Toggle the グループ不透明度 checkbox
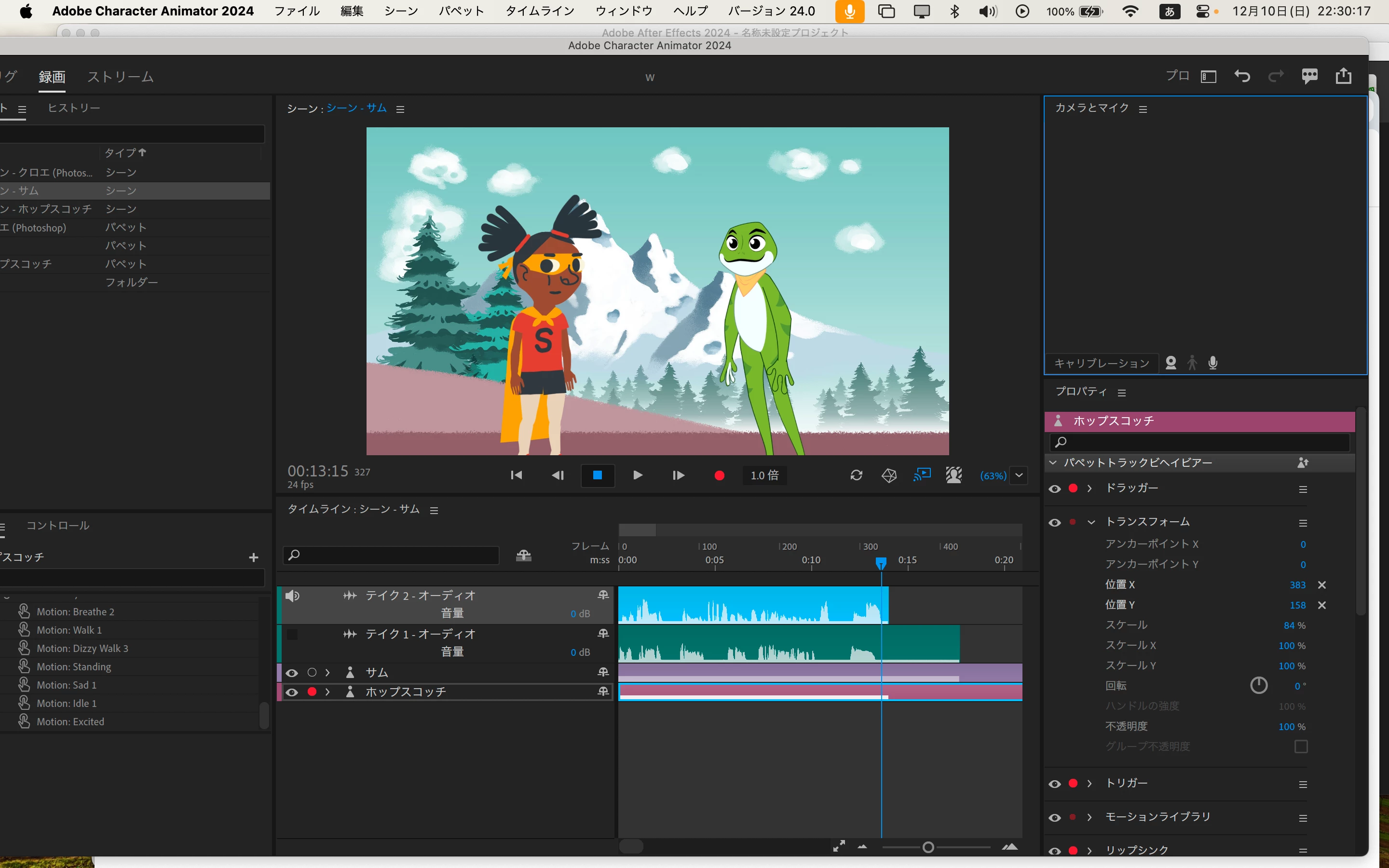 [1301, 746]
